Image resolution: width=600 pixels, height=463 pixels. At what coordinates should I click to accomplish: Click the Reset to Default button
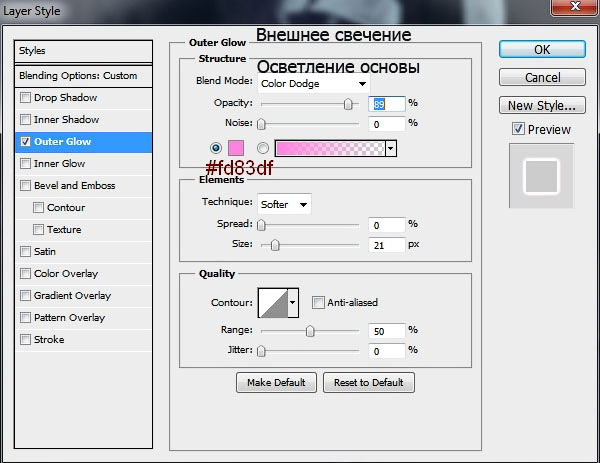coord(368,382)
